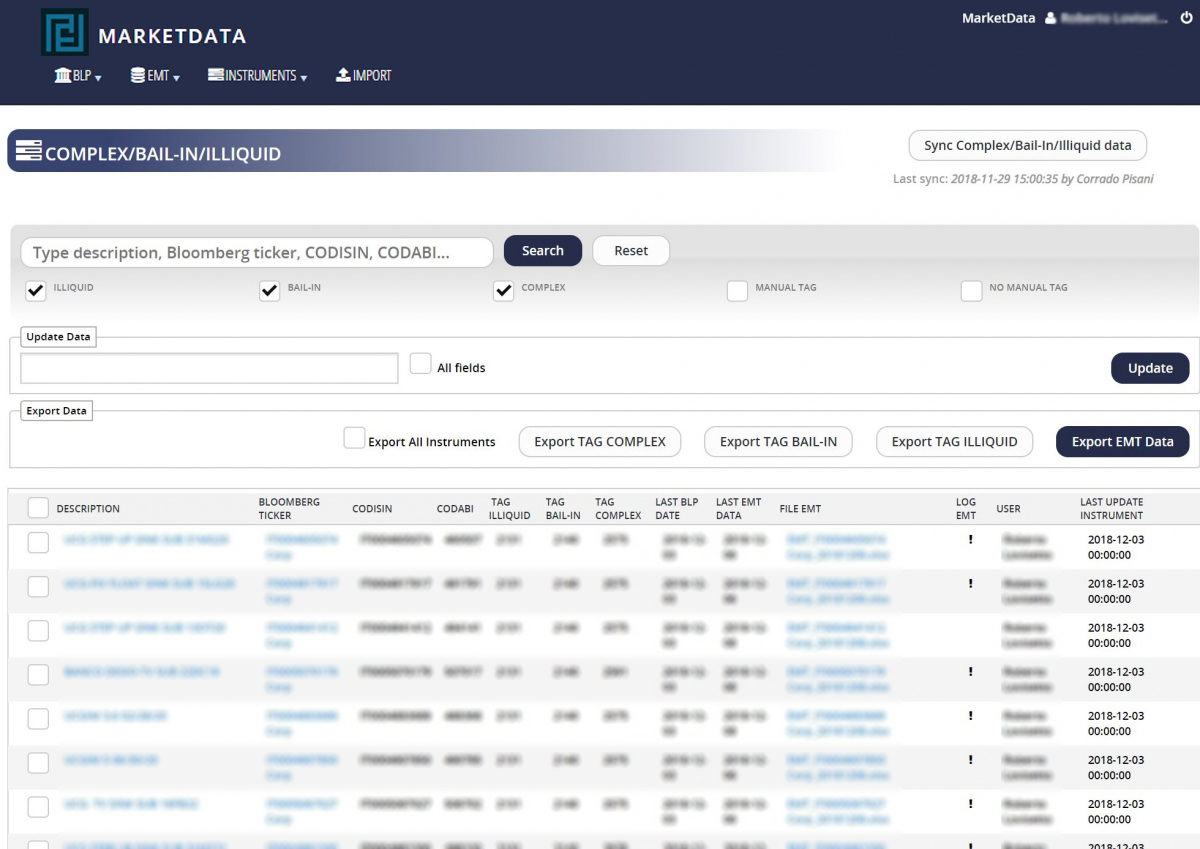The image size is (1200, 849).
Task: Click the DESCRIPTION column header
Action: tap(88, 509)
